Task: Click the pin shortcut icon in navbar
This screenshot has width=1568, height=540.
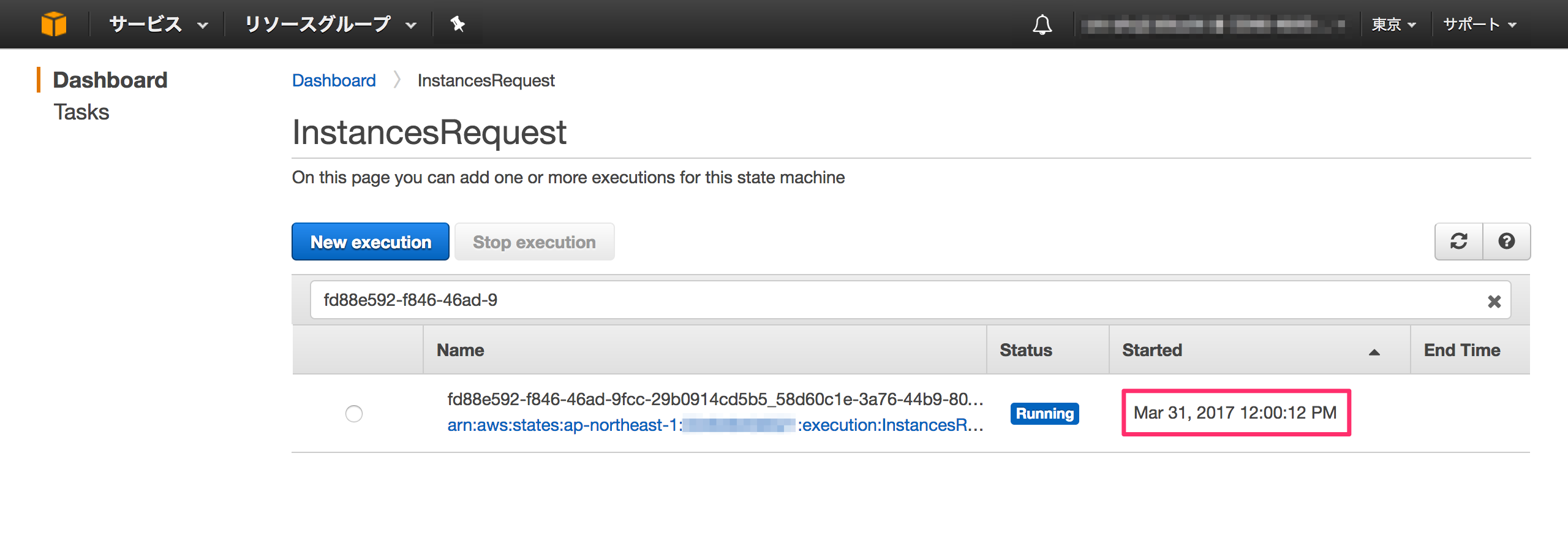Action: (x=458, y=25)
